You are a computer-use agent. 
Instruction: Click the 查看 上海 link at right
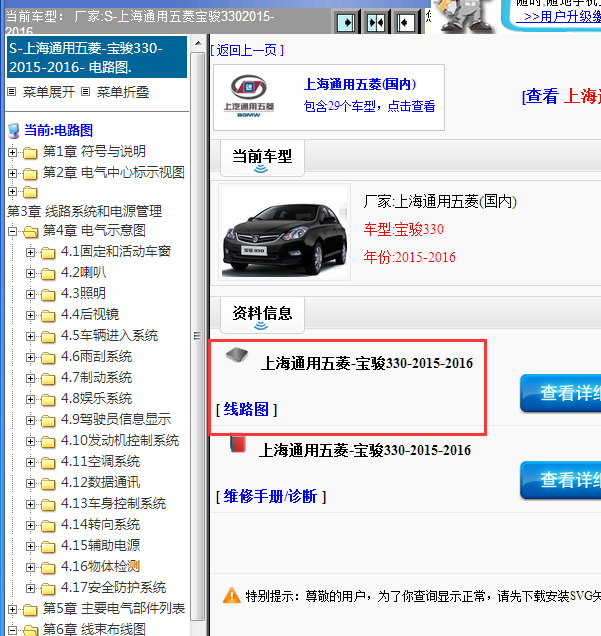click(x=561, y=97)
